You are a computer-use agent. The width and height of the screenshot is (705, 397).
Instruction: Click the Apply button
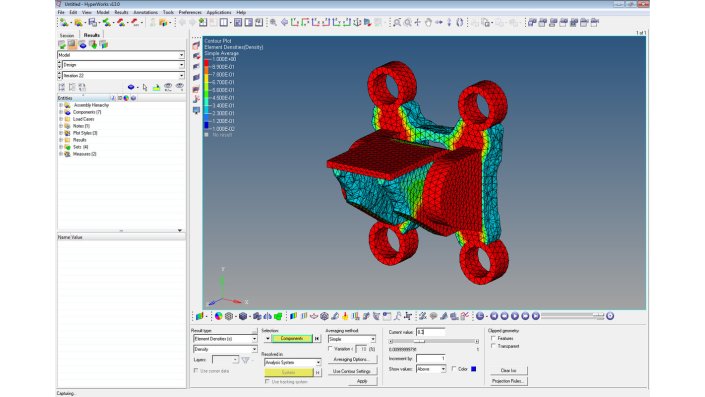coord(362,381)
